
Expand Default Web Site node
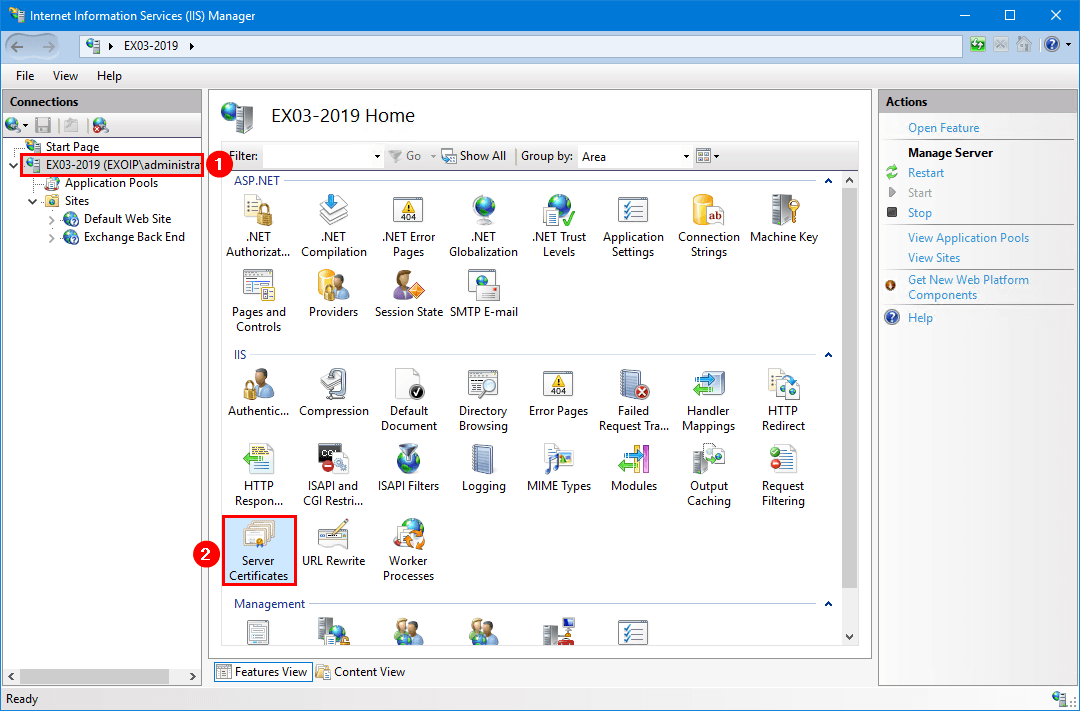click(52, 220)
